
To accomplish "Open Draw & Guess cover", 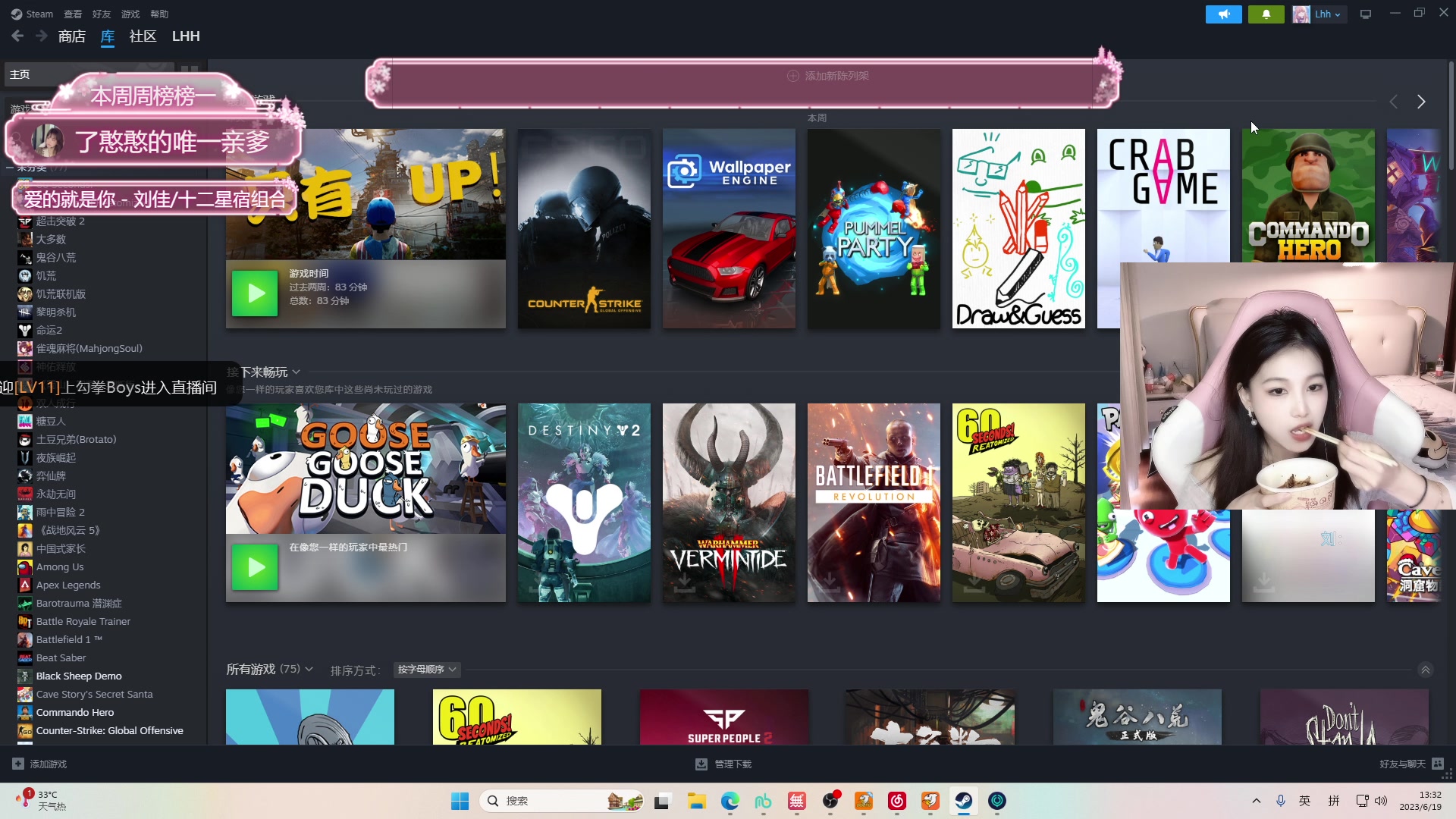I will [1018, 228].
